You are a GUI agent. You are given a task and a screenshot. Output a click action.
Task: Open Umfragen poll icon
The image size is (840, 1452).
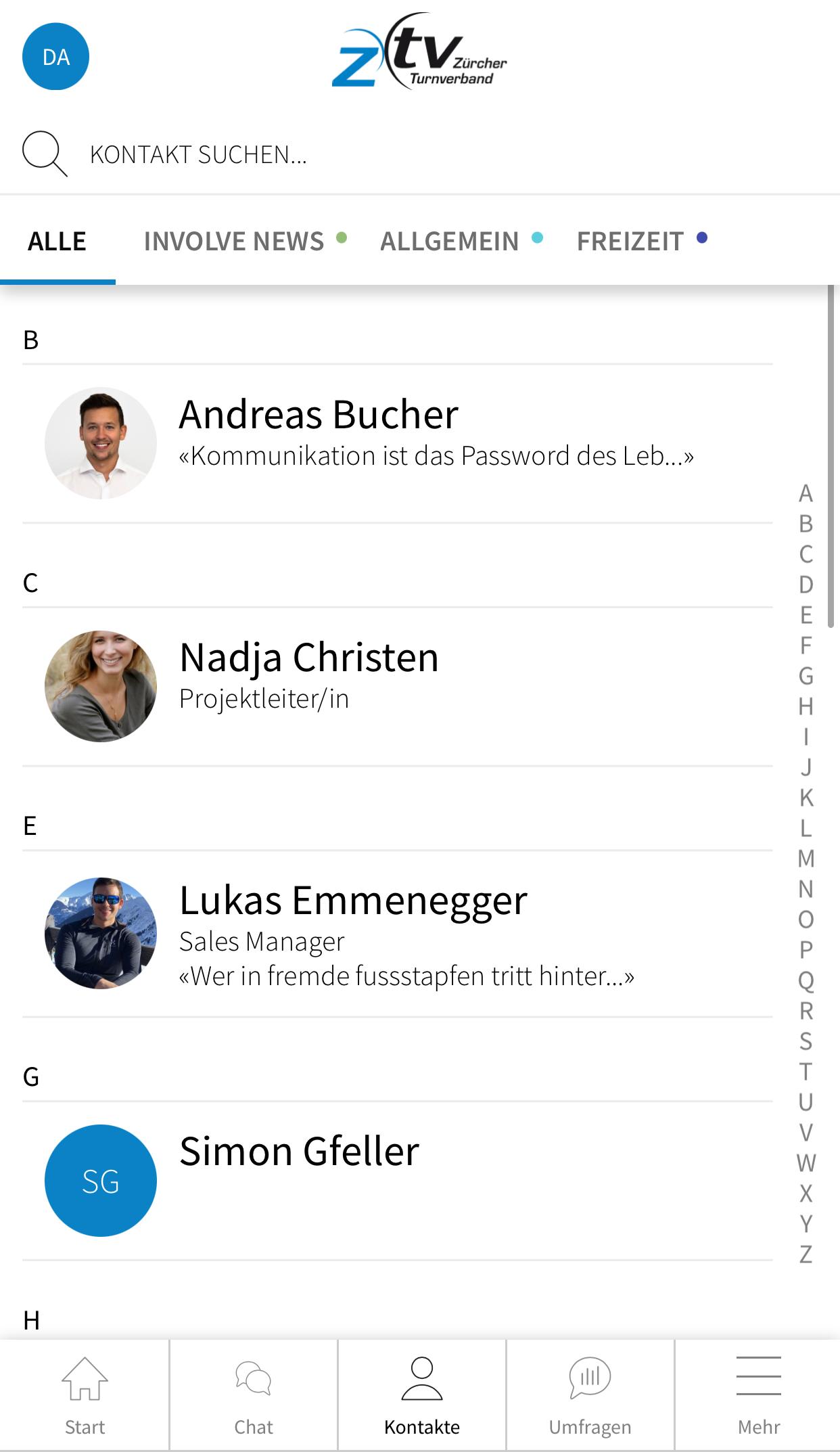coord(590,1378)
